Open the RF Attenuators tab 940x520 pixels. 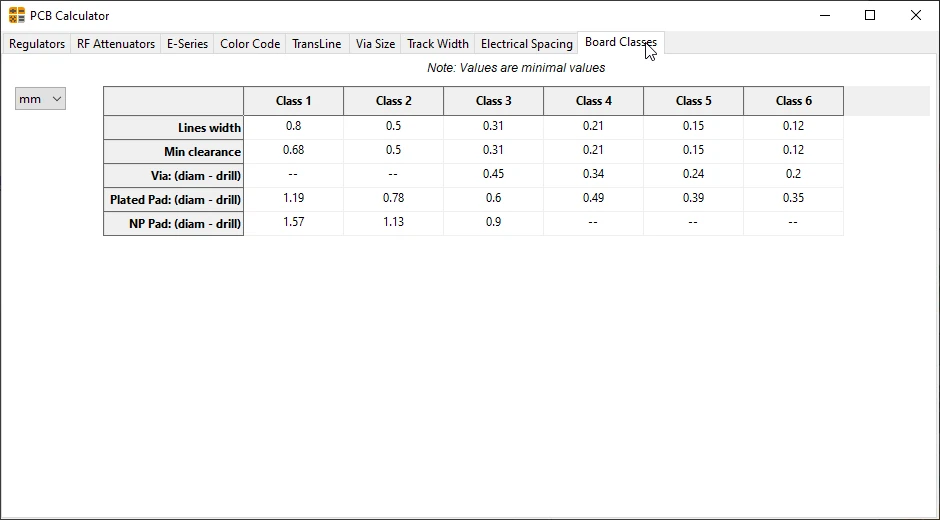click(116, 44)
